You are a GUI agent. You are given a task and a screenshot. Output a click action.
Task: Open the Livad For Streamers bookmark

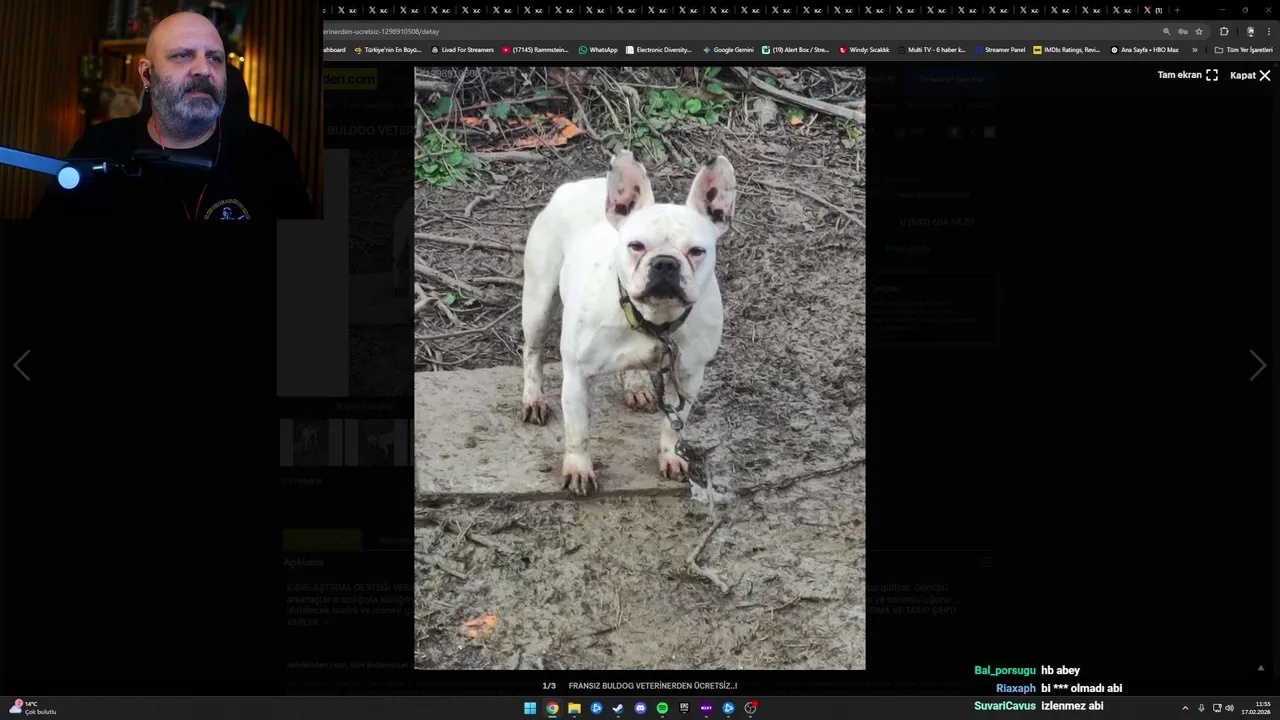point(462,49)
